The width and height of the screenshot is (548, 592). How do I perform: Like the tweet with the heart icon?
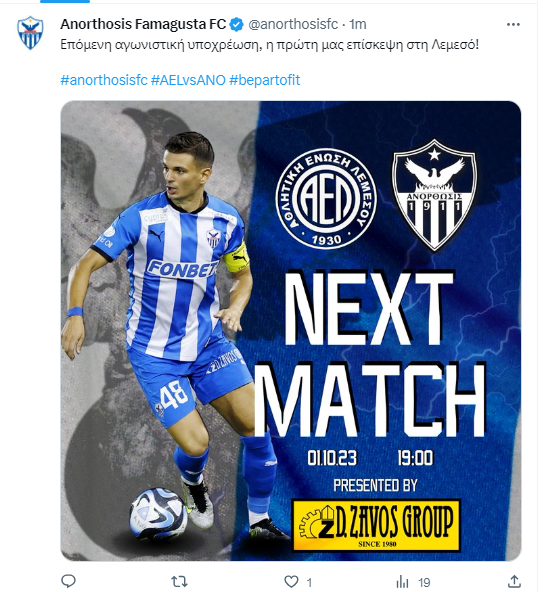[x=291, y=581]
